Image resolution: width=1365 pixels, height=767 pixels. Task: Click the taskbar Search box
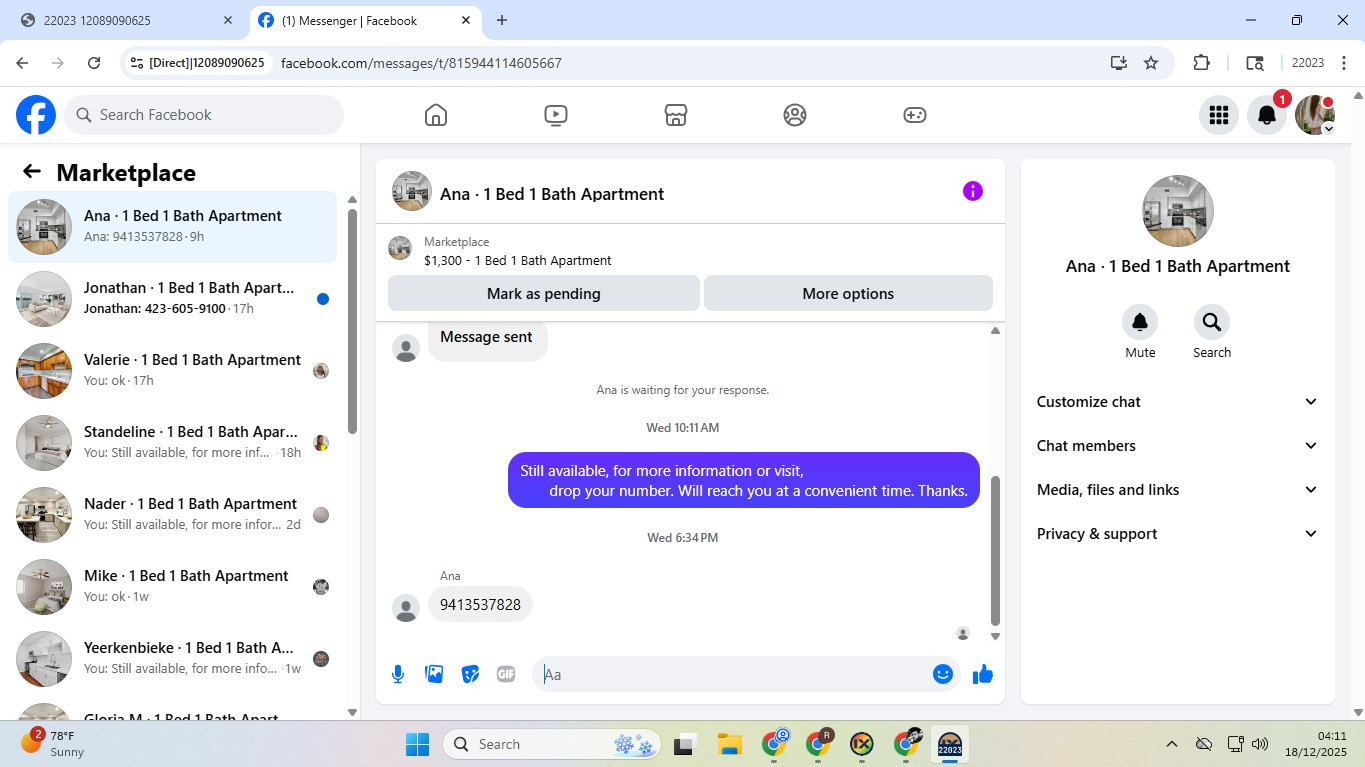pyautogui.click(x=552, y=744)
